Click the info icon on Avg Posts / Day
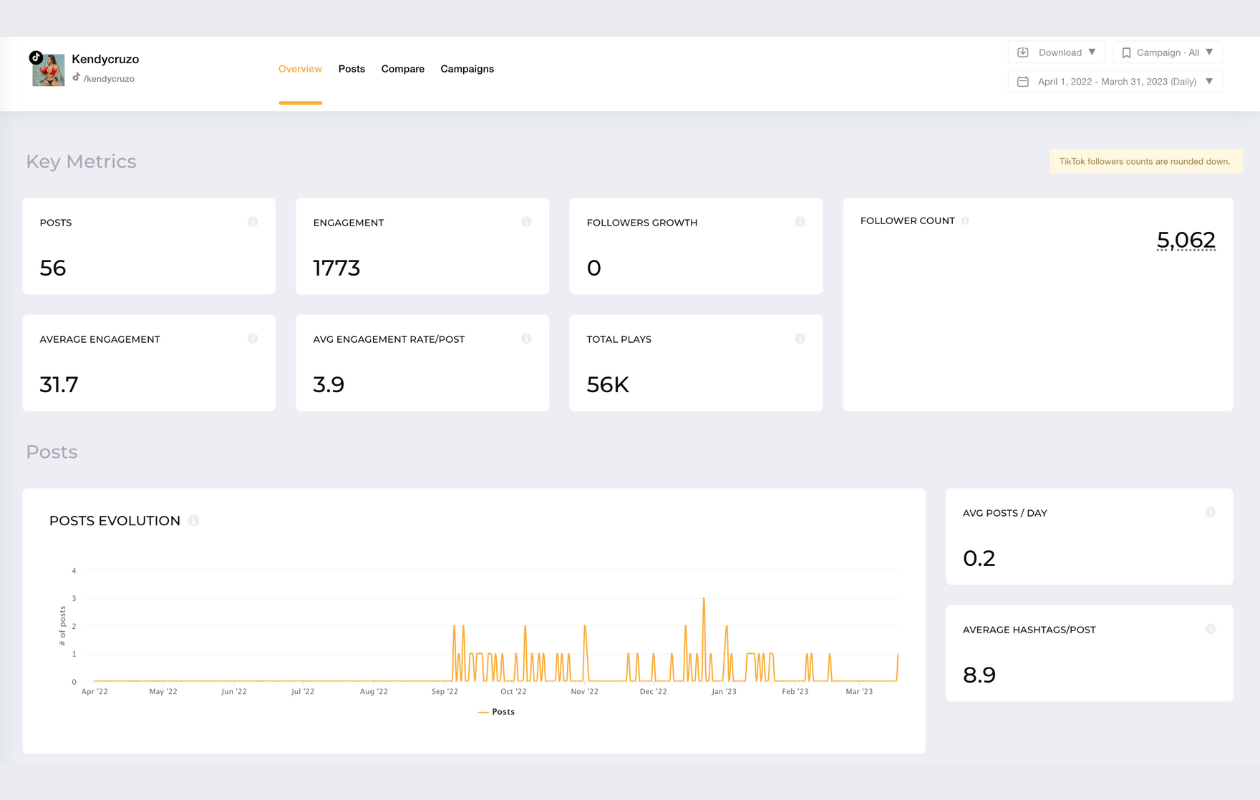This screenshot has width=1260, height=800. [1210, 512]
